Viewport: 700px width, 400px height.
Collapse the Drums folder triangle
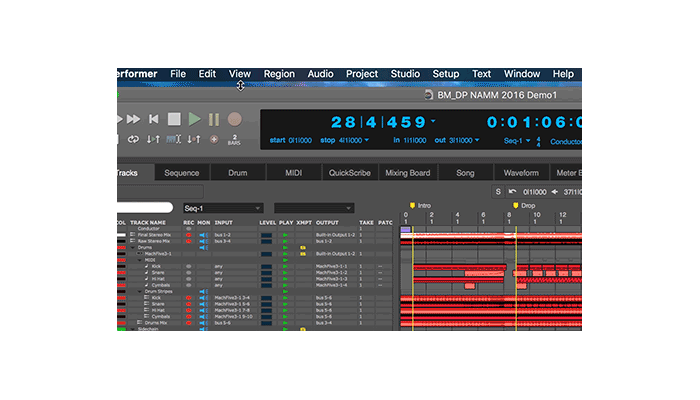click(133, 247)
